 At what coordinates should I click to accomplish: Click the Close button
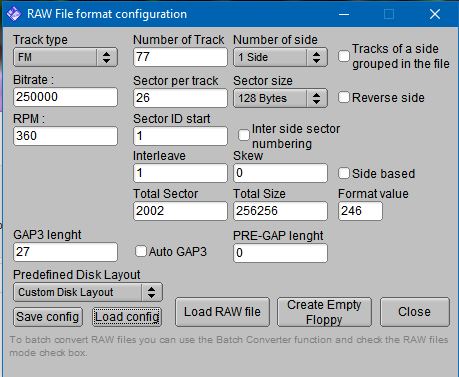[415, 312]
